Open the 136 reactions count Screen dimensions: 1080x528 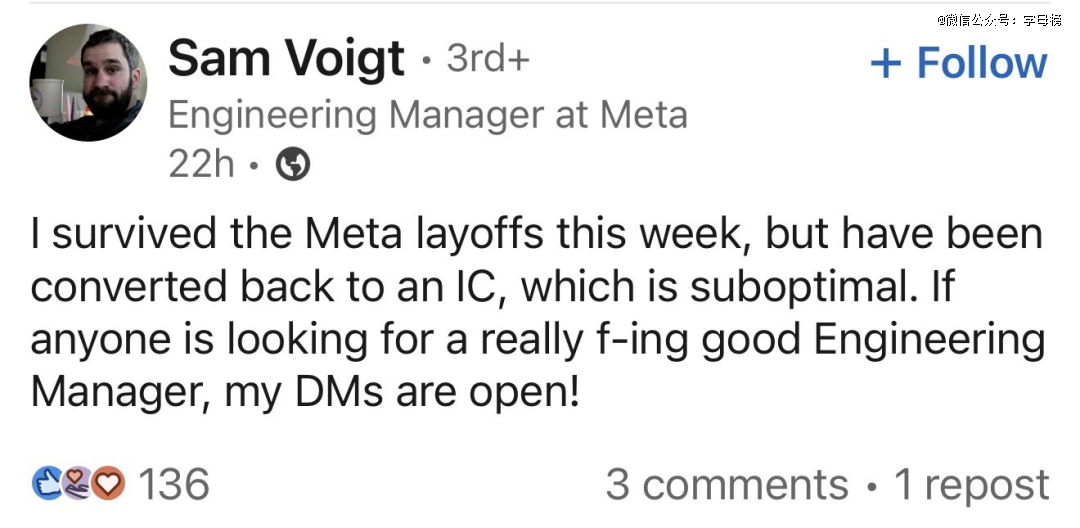[174, 483]
